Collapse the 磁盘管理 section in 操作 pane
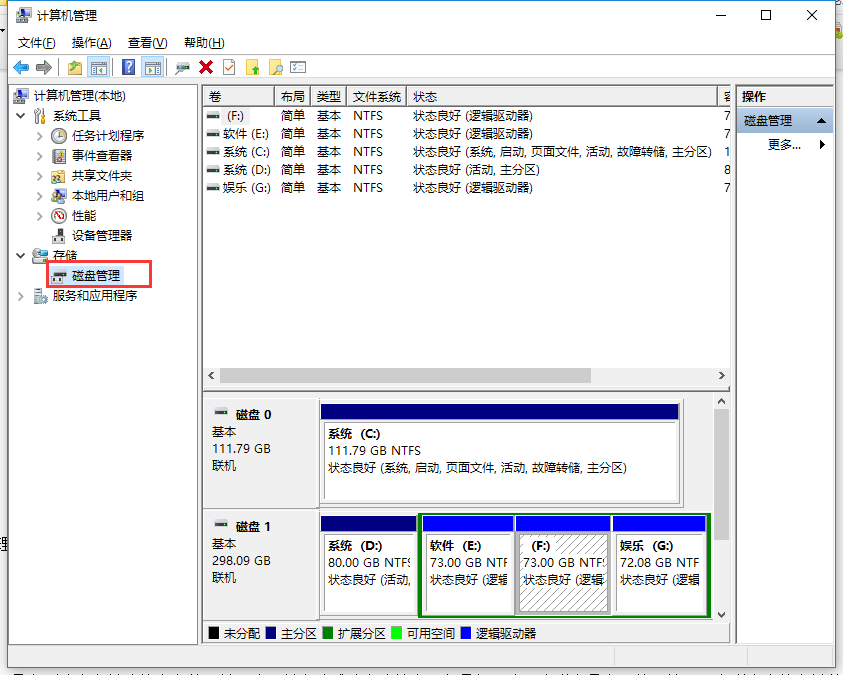 coord(823,120)
